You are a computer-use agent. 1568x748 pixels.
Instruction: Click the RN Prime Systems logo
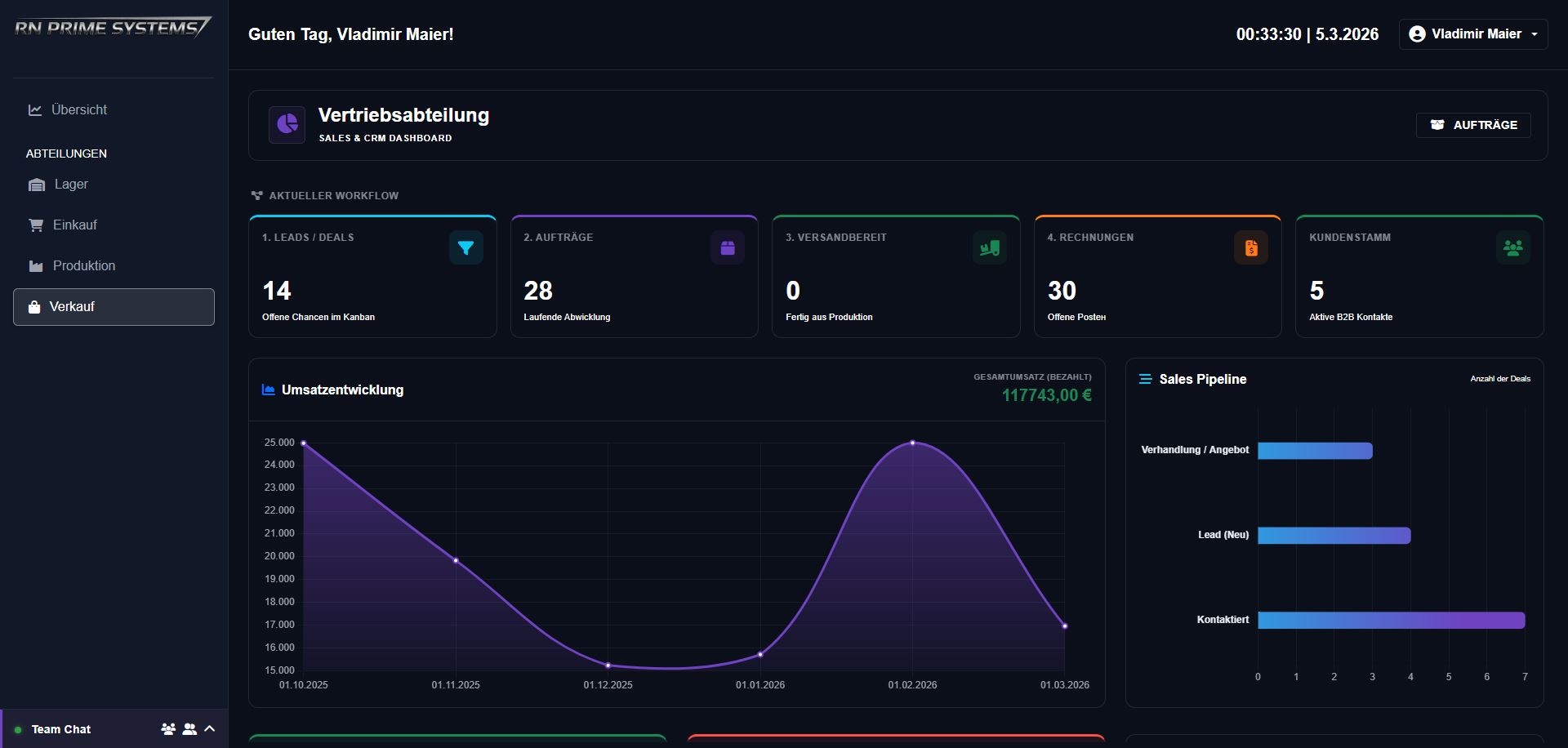[x=112, y=26]
